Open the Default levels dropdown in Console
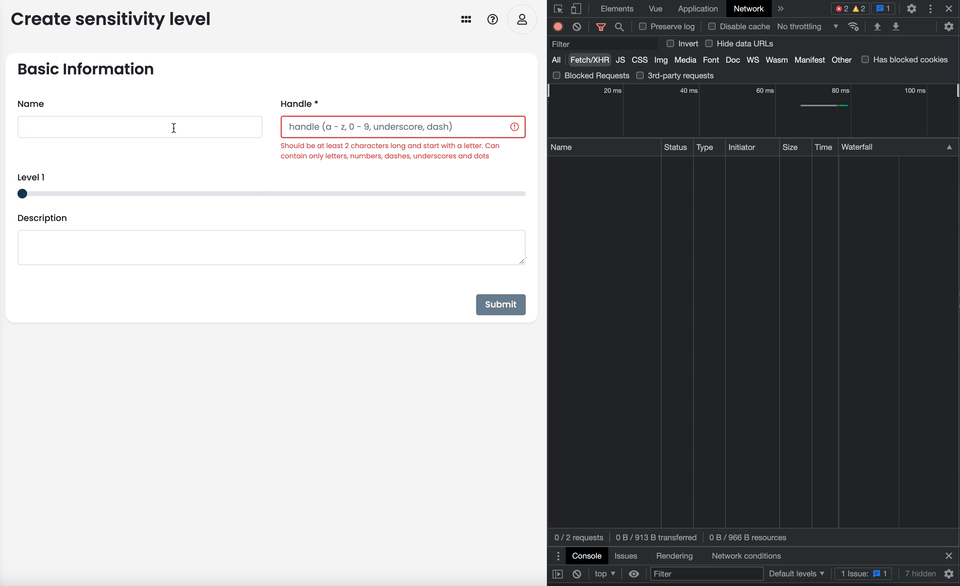The image size is (960, 586). tap(796, 573)
